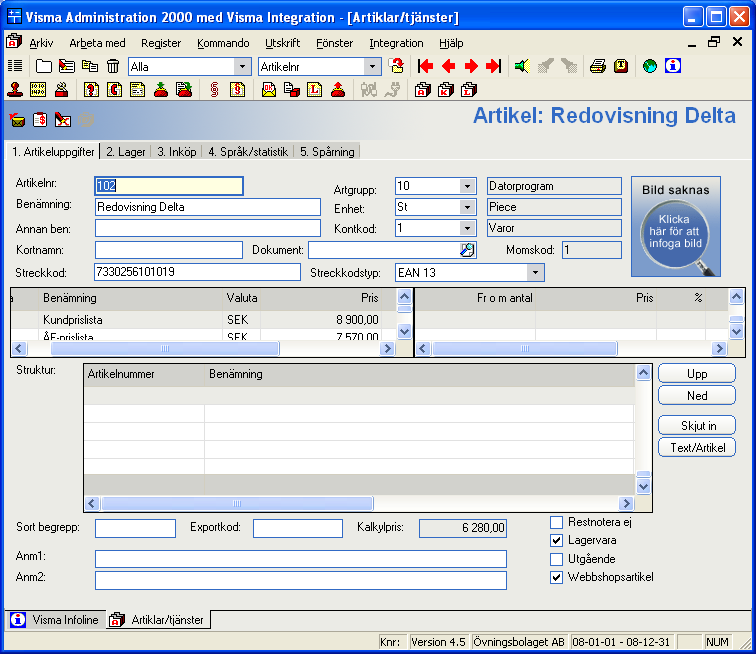Open the A register folder icon
Screen dimensions: 756x654
pos(423,90)
